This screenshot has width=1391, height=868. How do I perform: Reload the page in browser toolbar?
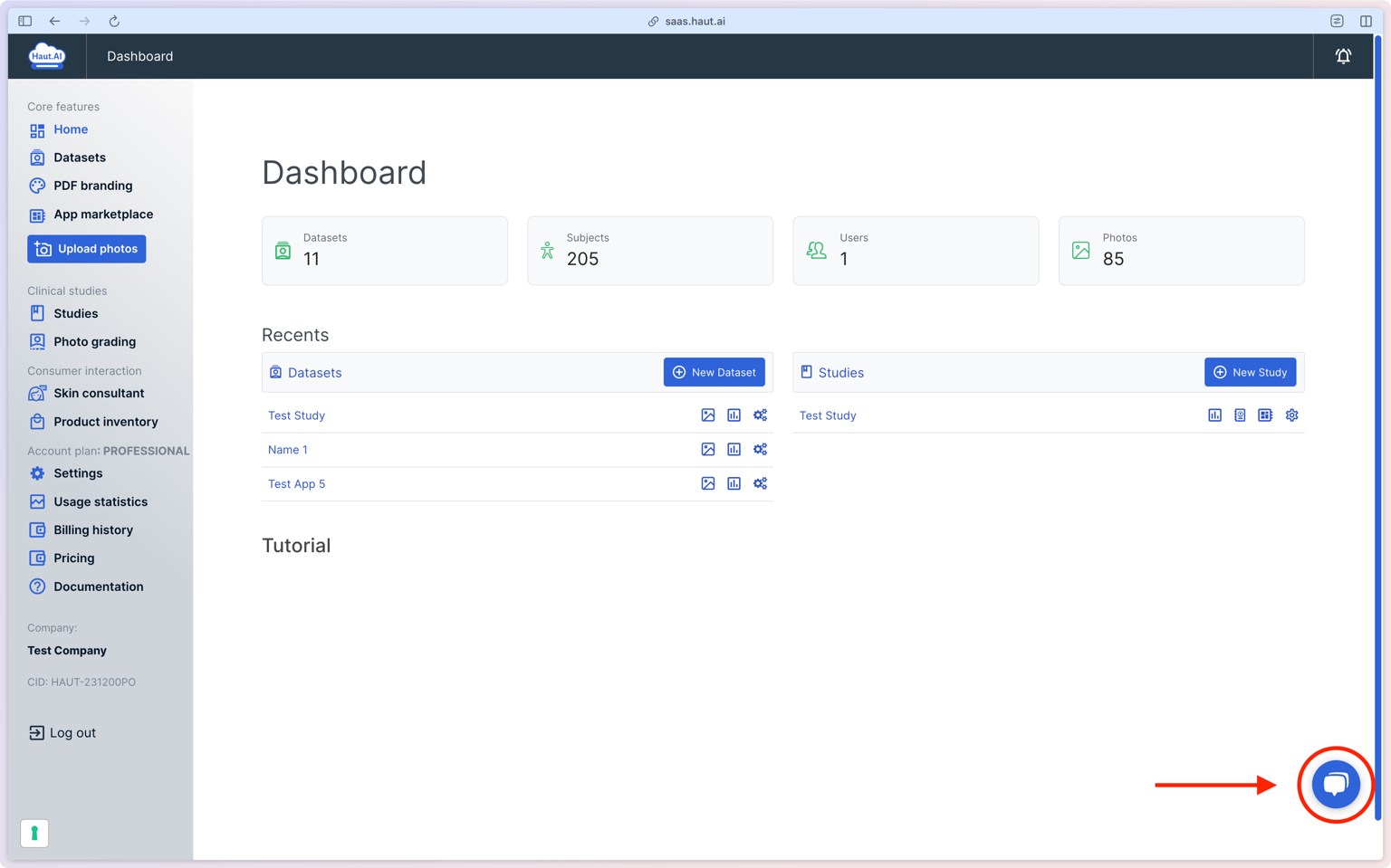[114, 21]
